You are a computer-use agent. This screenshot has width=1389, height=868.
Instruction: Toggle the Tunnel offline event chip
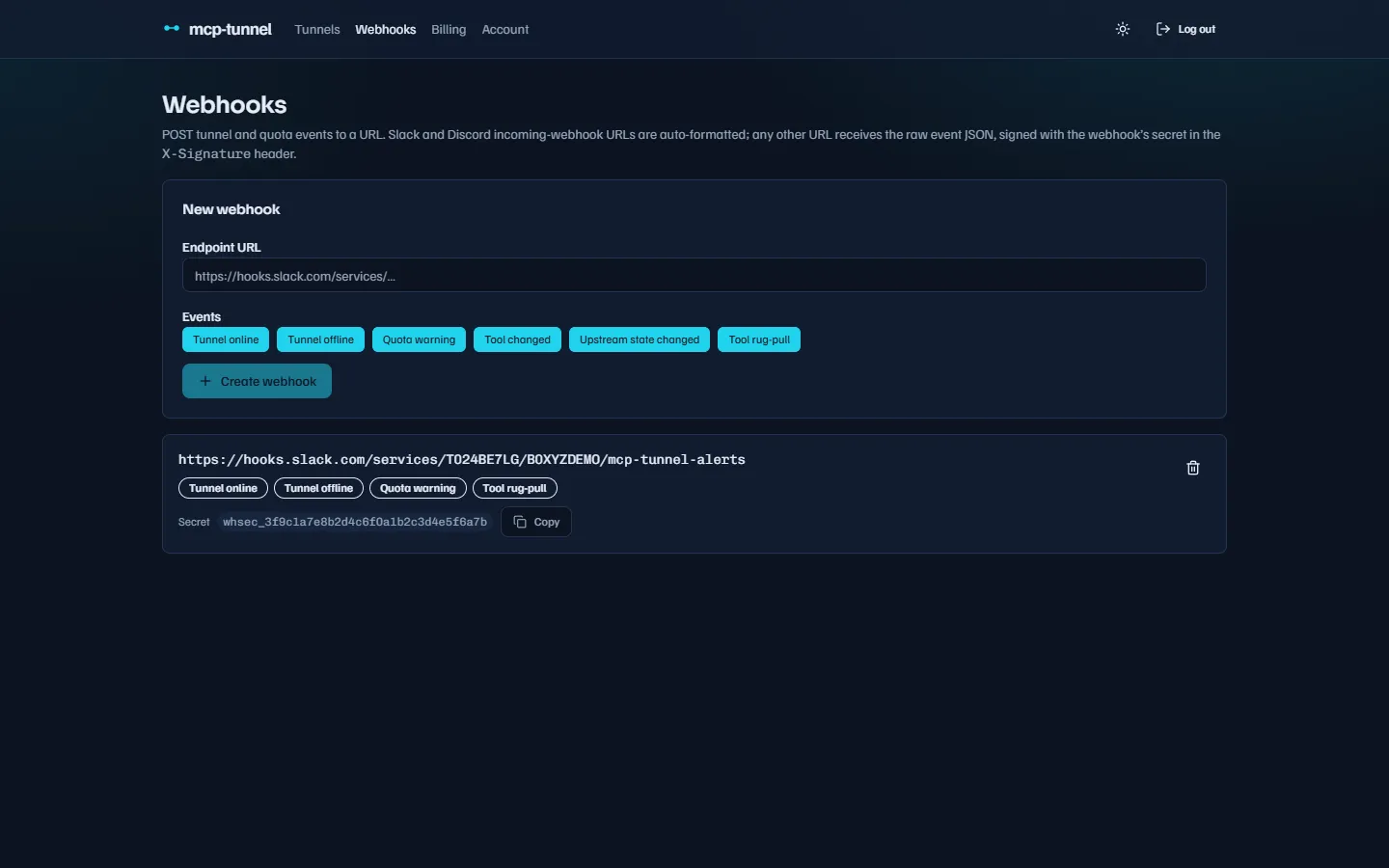(x=320, y=339)
